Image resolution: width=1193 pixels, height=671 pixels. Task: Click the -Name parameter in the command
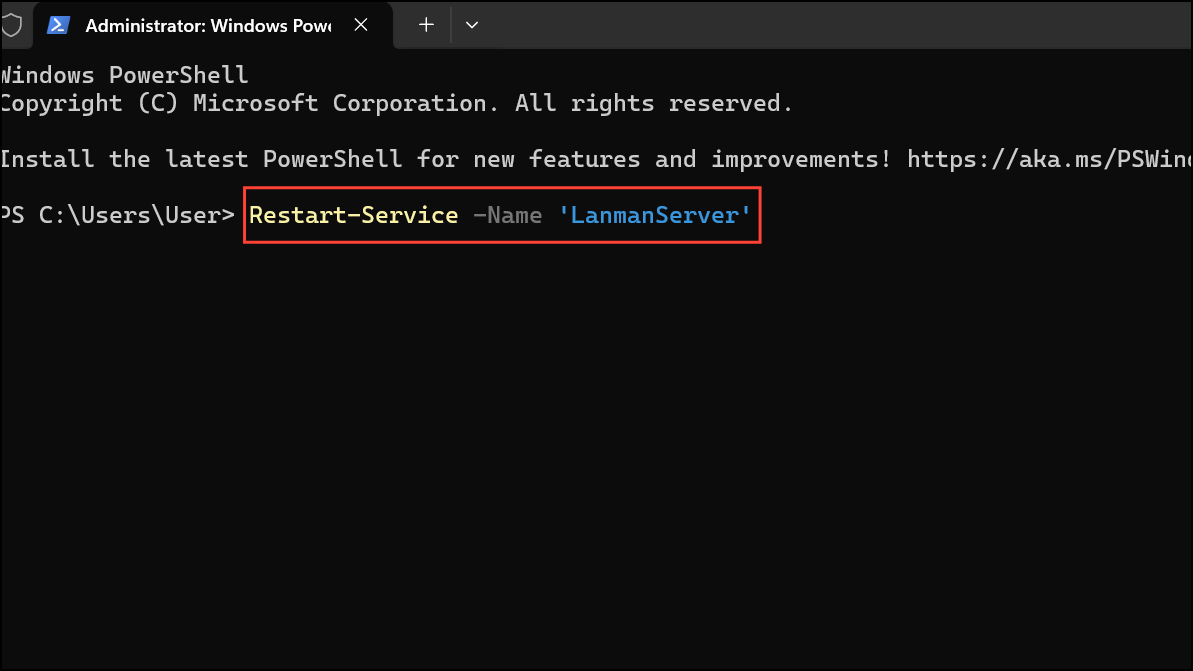coord(507,215)
